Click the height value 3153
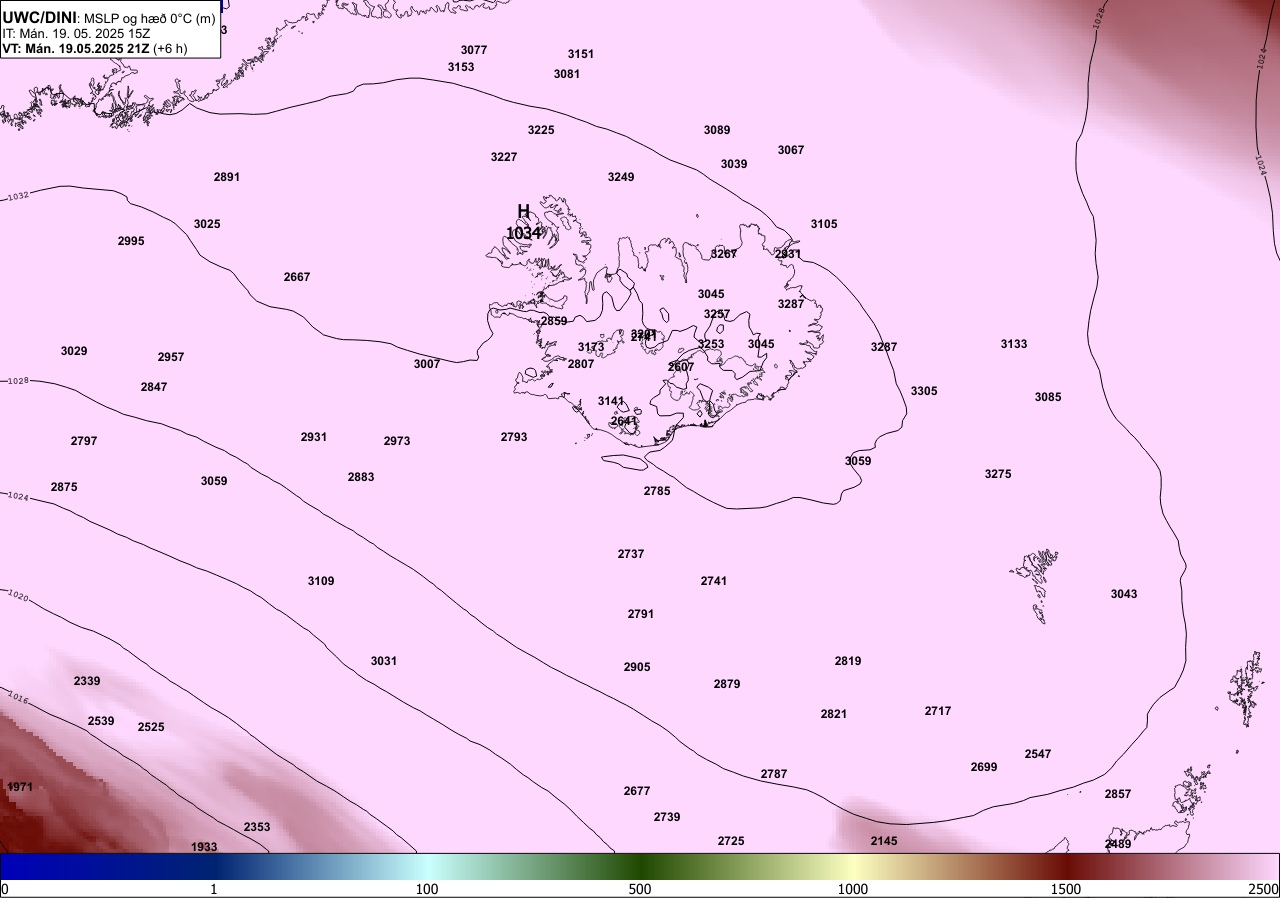The image size is (1280, 898). click(461, 67)
